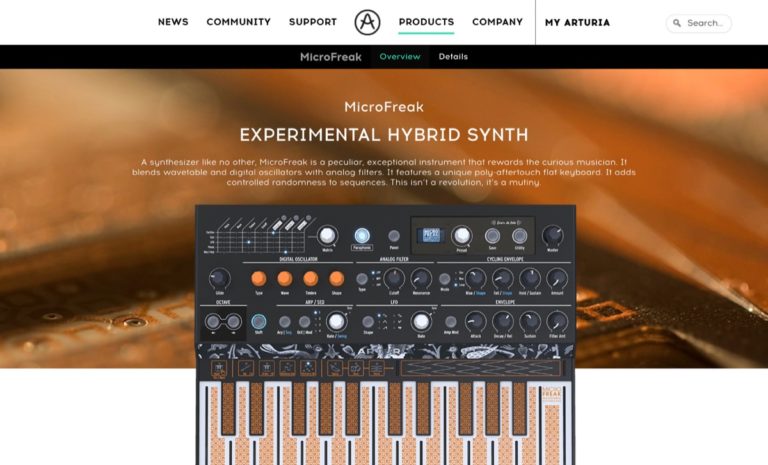This screenshot has width=768, height=465.
Task: Click the "MicroFreak" heading above the headline
Action: pyautogui.click(x=384, y=107)
